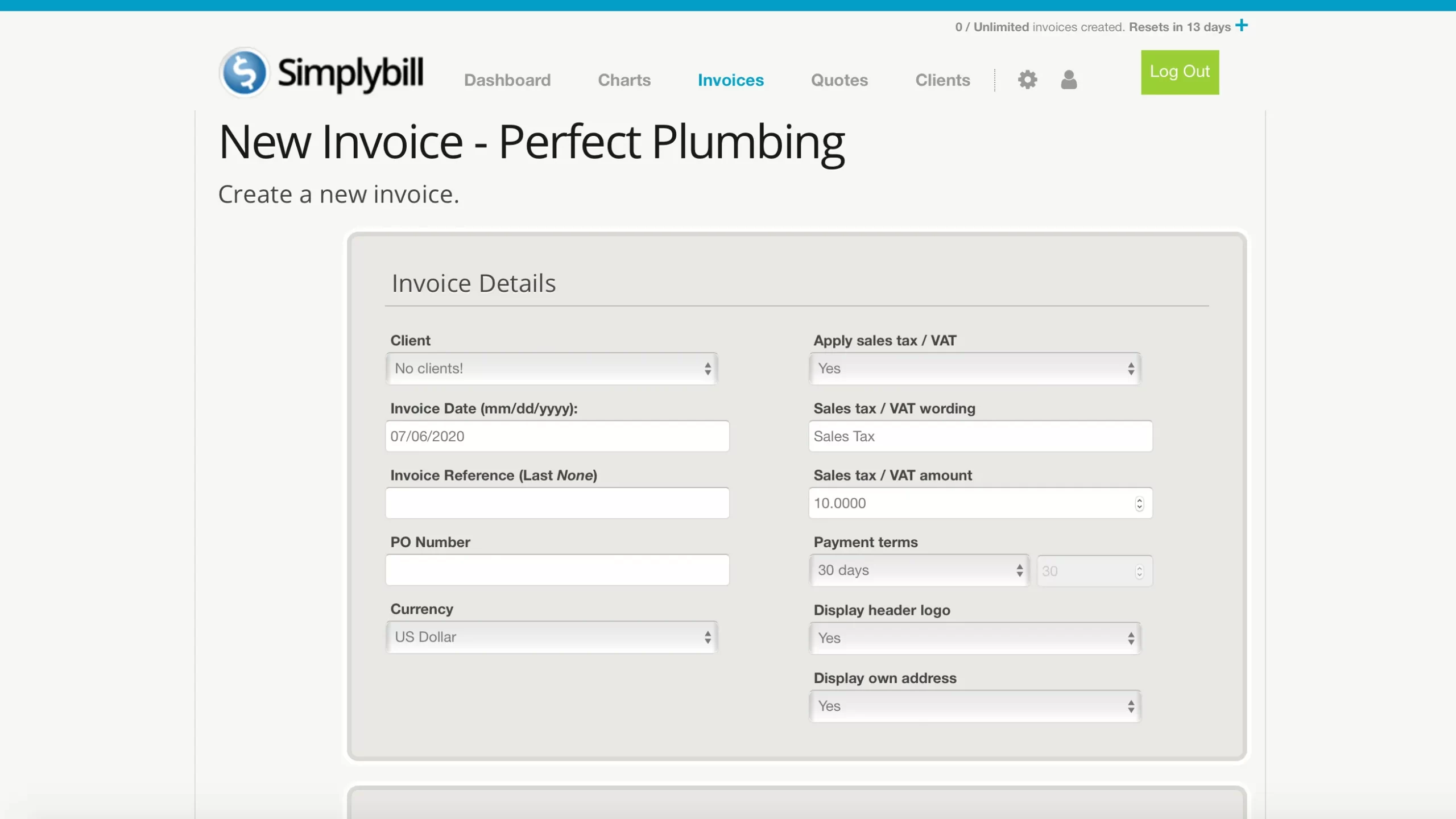This screenshot has height=819, width=1456.
Task: Click the New Invoice - Perfect Plumbing title
Action: point(531,142)
